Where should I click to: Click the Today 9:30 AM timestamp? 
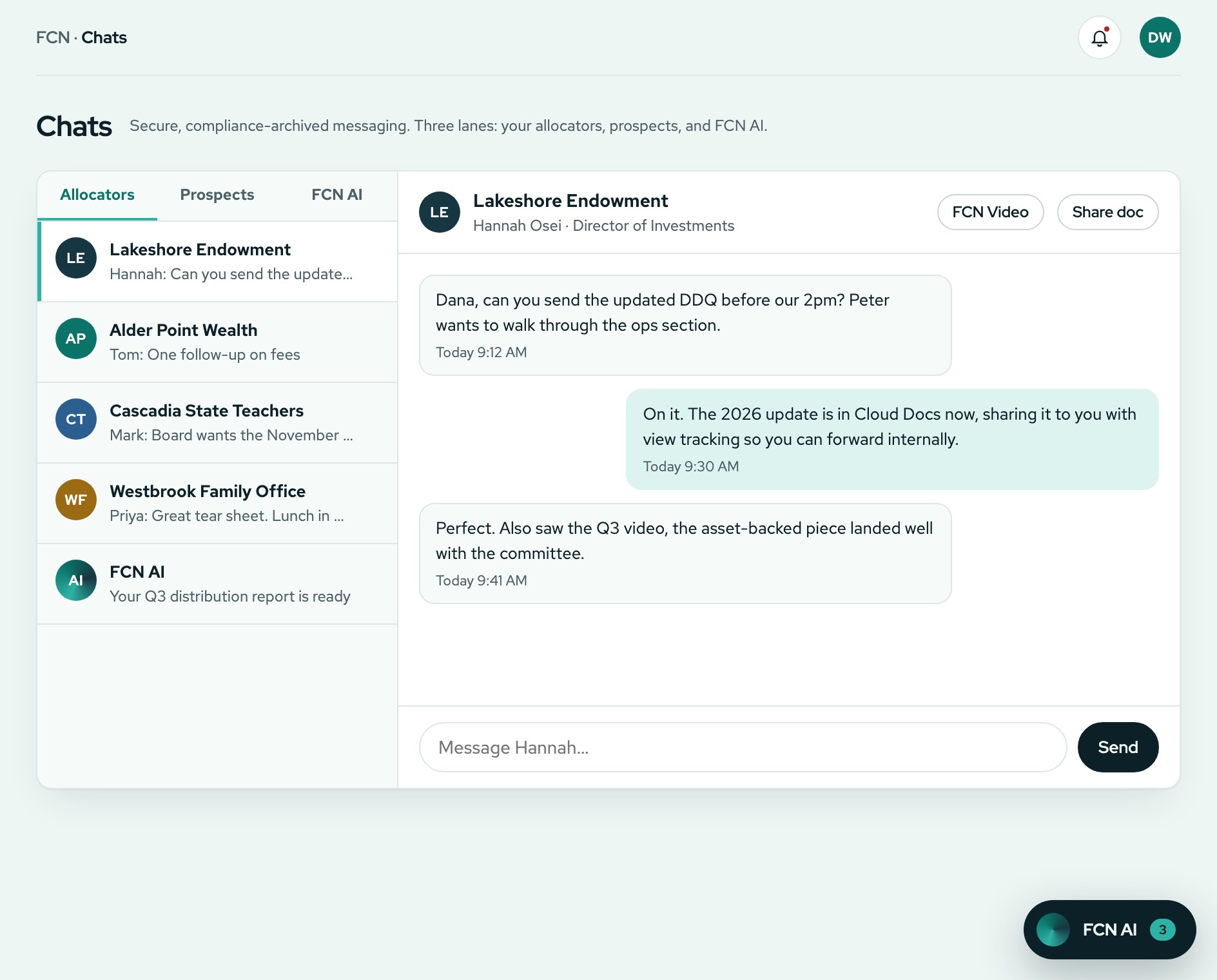(x=691, y=466)
